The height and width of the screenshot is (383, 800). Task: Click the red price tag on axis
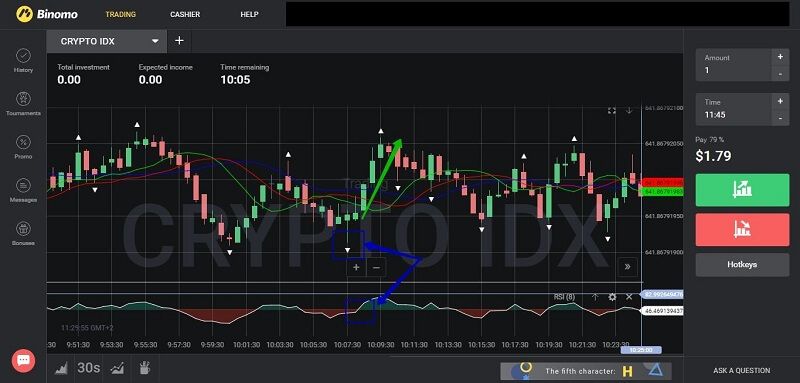click(663, 182)
